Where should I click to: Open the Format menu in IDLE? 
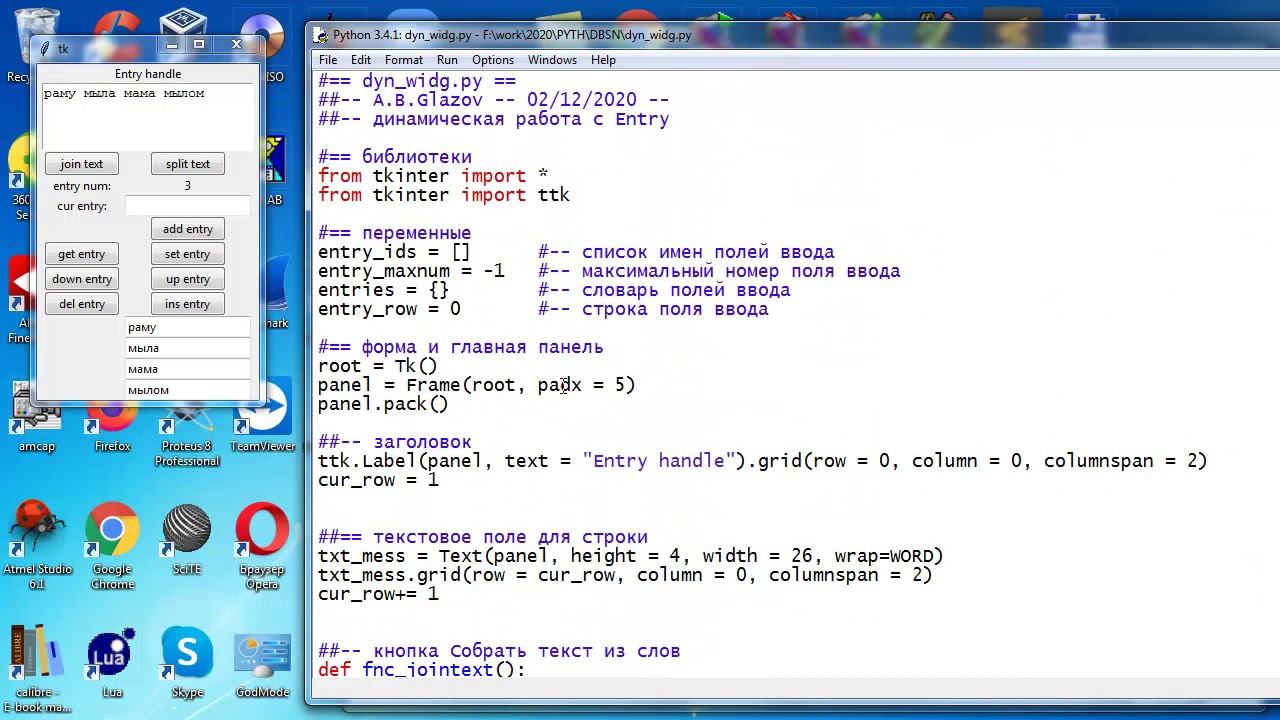click(404, 60)
